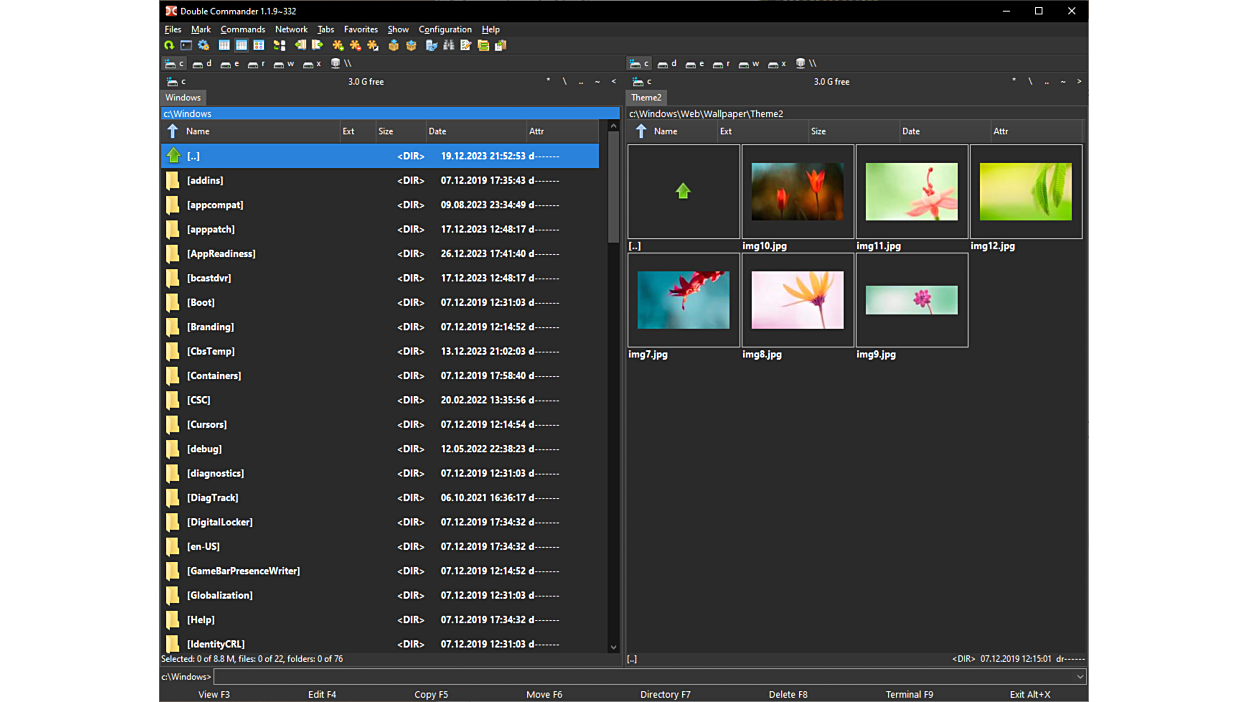The image size is (1248, 702).
Task: Click the Unselect group asterisk minus icon
Action: 355,46
